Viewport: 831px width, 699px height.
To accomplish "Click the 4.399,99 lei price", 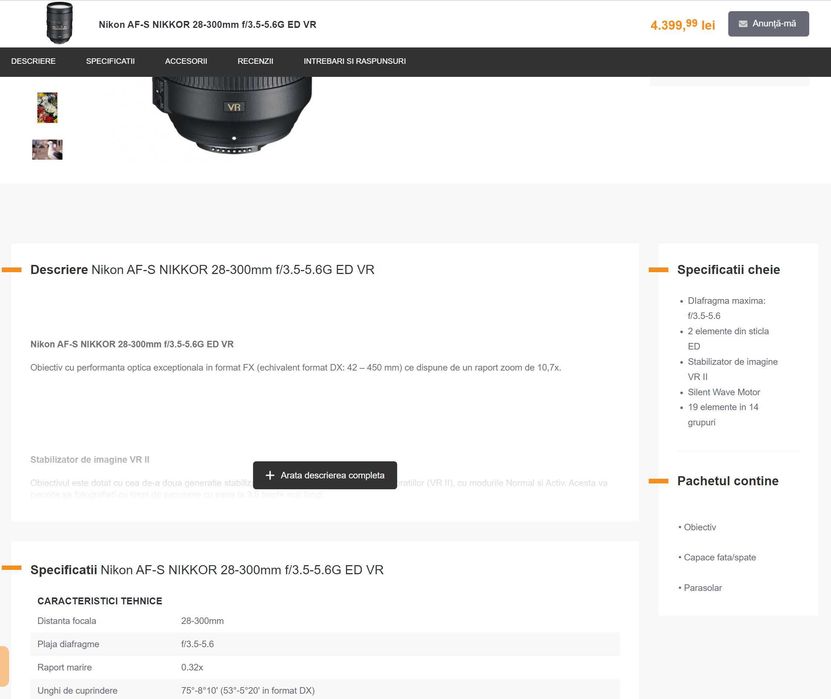I will (683, 24).
